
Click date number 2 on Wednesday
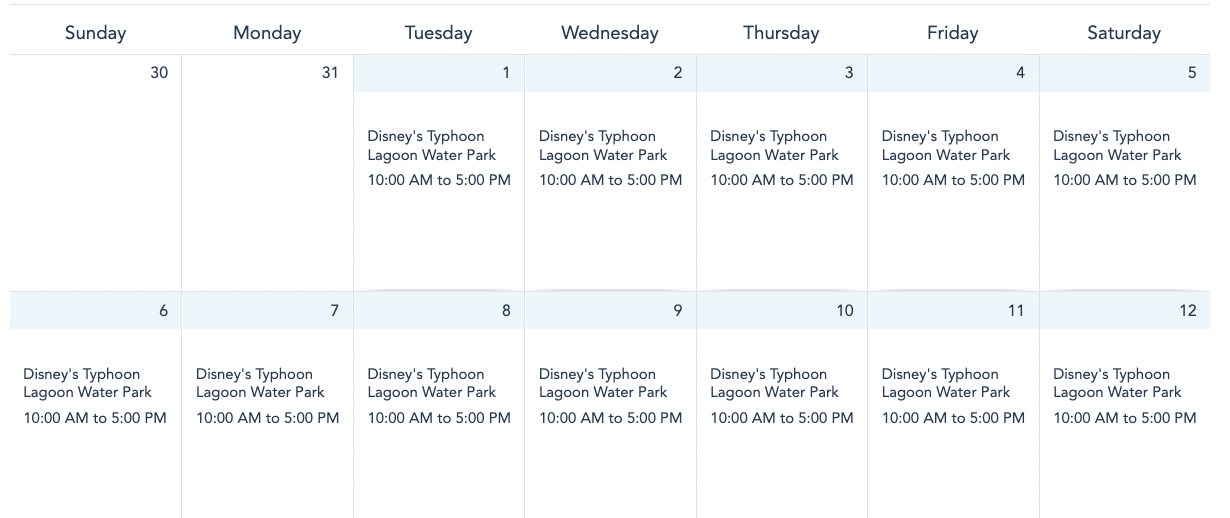678,73
